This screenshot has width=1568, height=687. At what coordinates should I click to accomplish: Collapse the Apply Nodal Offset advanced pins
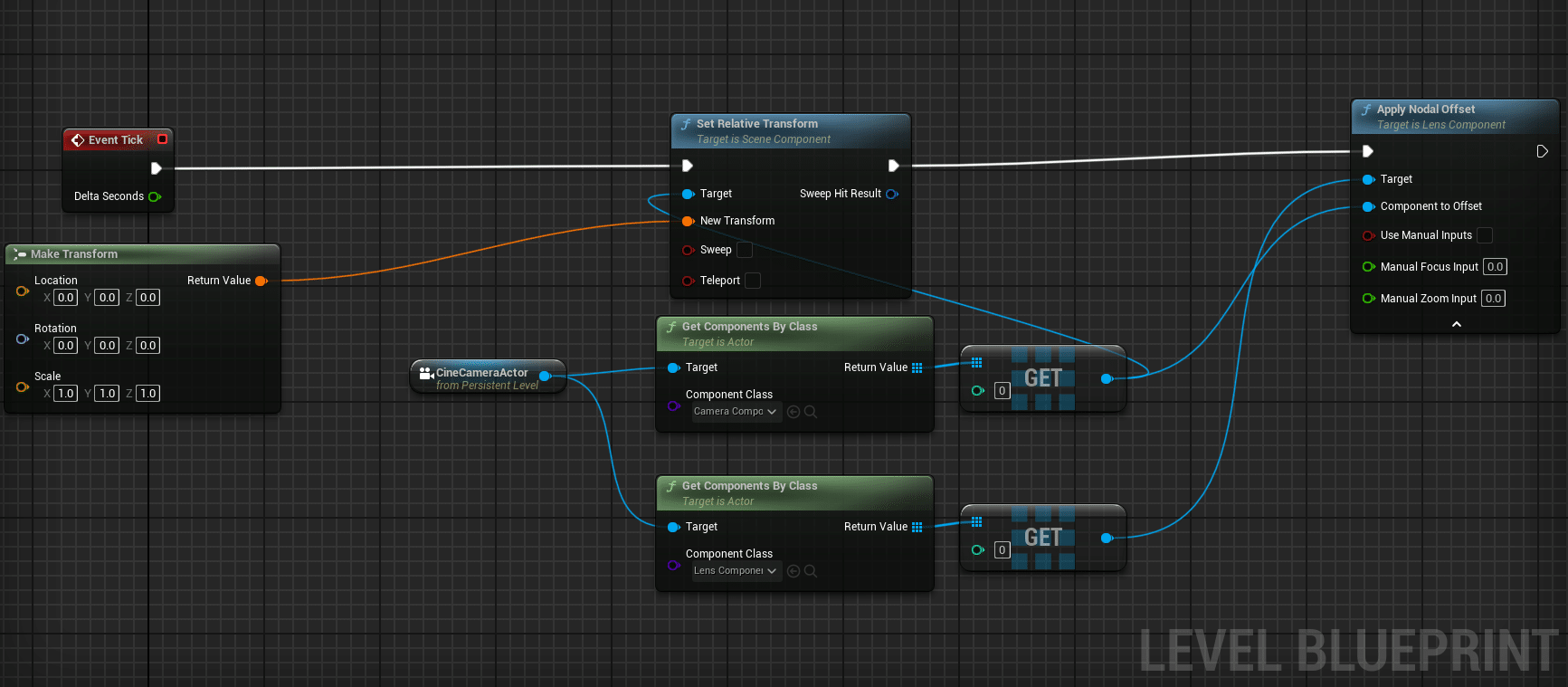point(1456,324)
